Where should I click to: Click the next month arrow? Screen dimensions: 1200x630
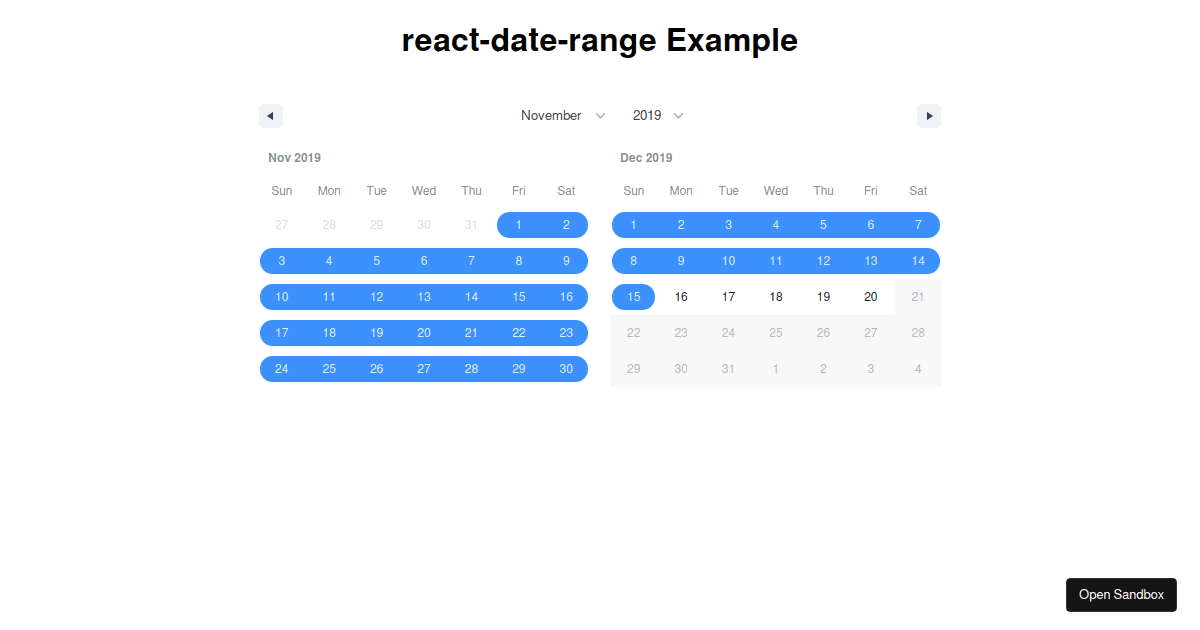point(929,116)
